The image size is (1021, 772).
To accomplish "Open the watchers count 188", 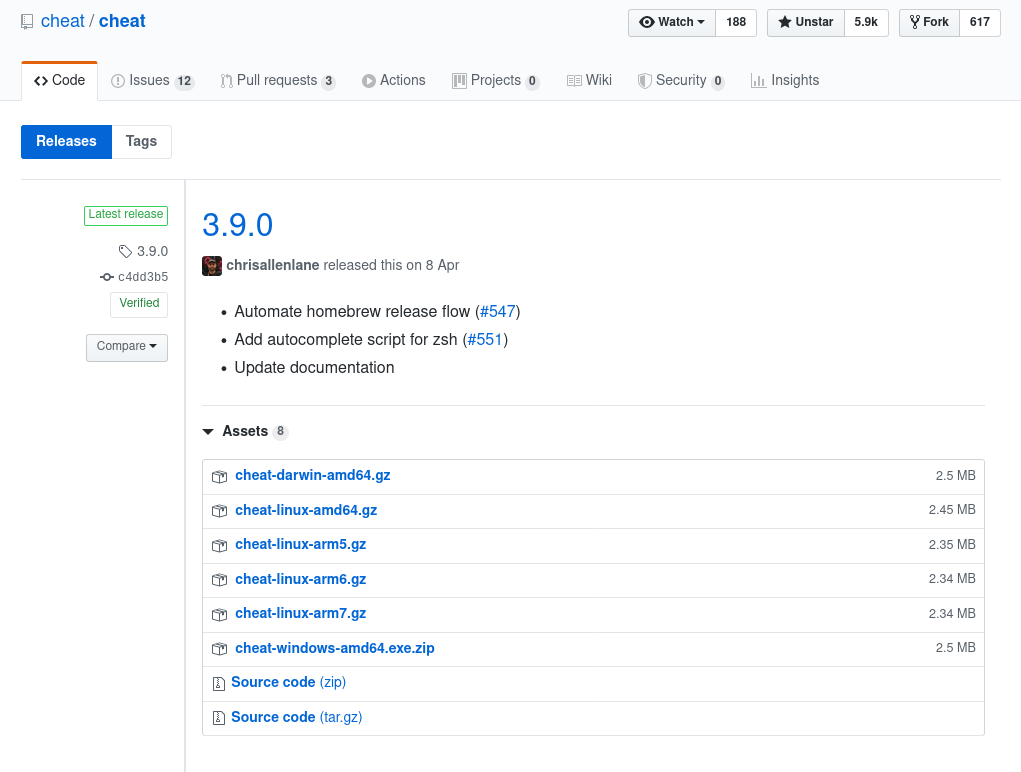I will [736, 23].
